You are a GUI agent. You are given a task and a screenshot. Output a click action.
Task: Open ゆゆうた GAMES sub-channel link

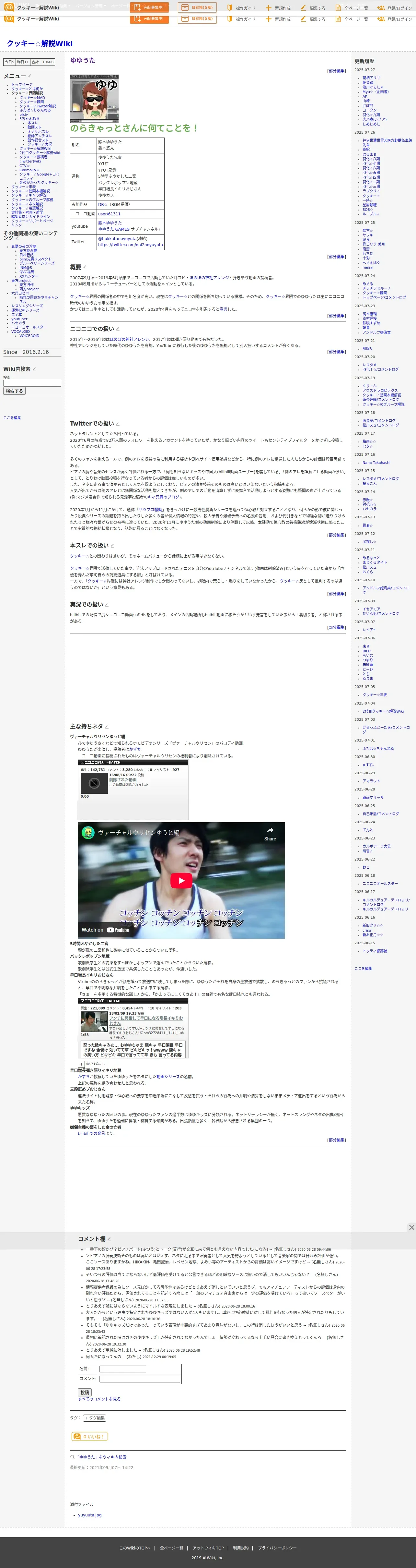(114, 229)
